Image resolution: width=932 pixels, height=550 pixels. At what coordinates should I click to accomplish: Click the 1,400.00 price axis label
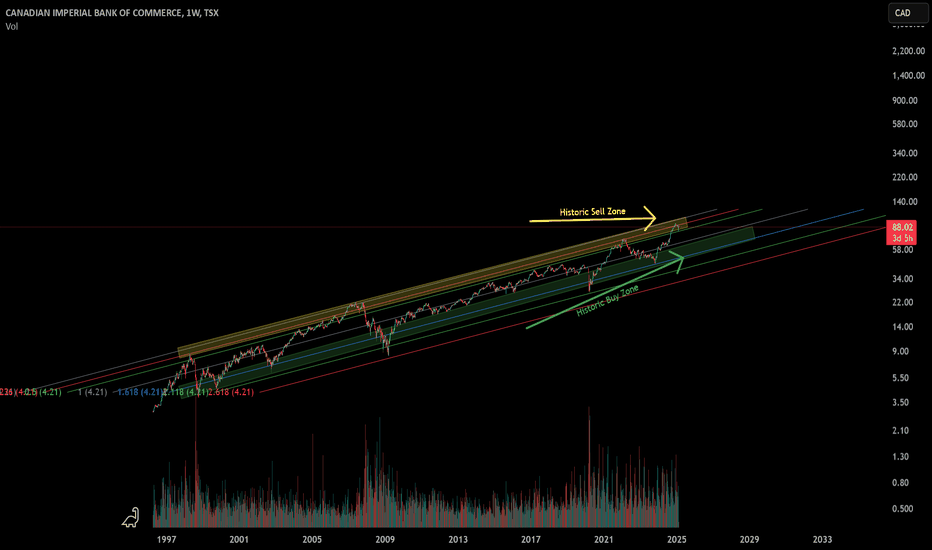(908, 76)
